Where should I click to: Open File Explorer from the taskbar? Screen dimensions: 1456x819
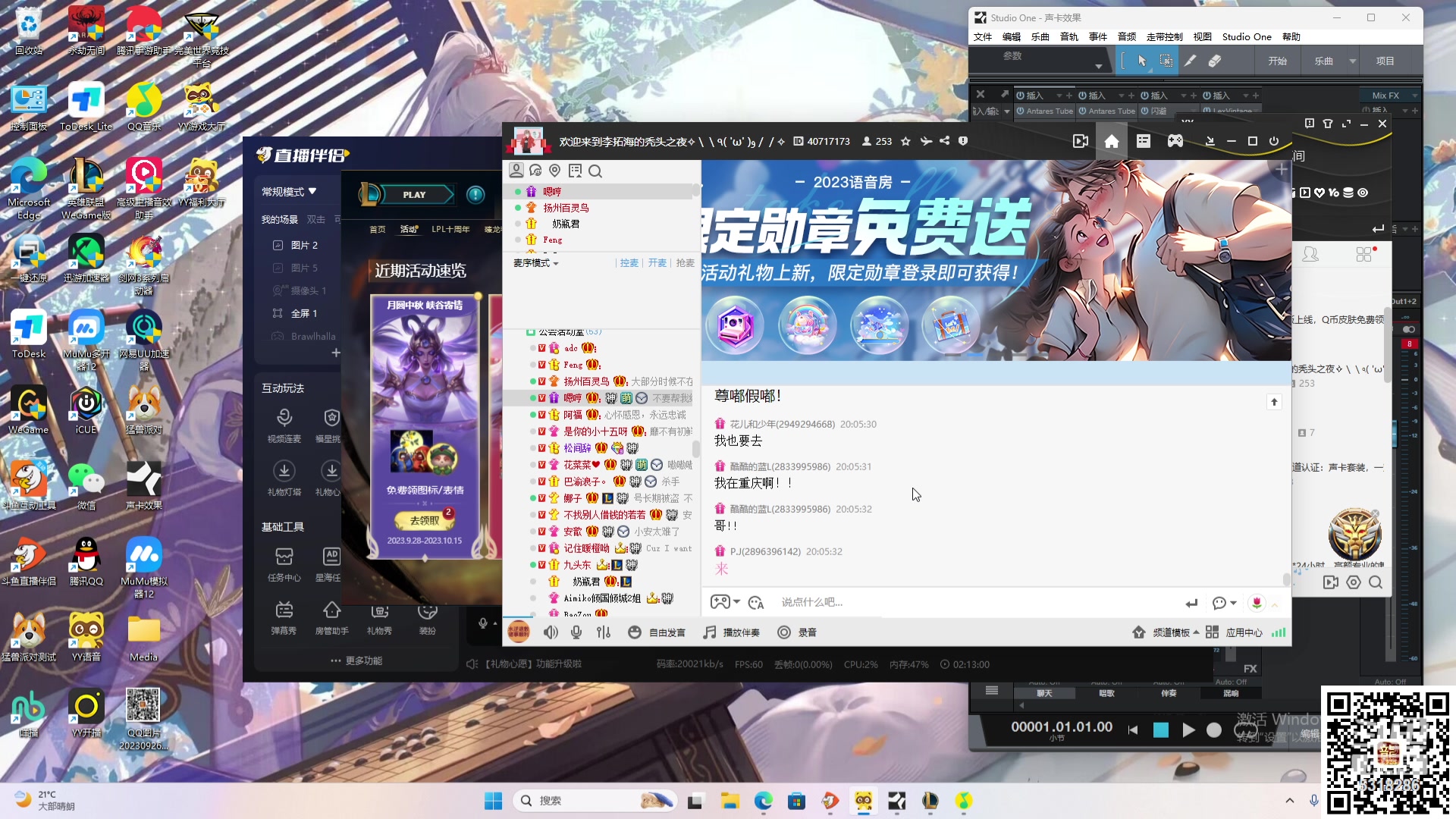[x=730, y=801]
